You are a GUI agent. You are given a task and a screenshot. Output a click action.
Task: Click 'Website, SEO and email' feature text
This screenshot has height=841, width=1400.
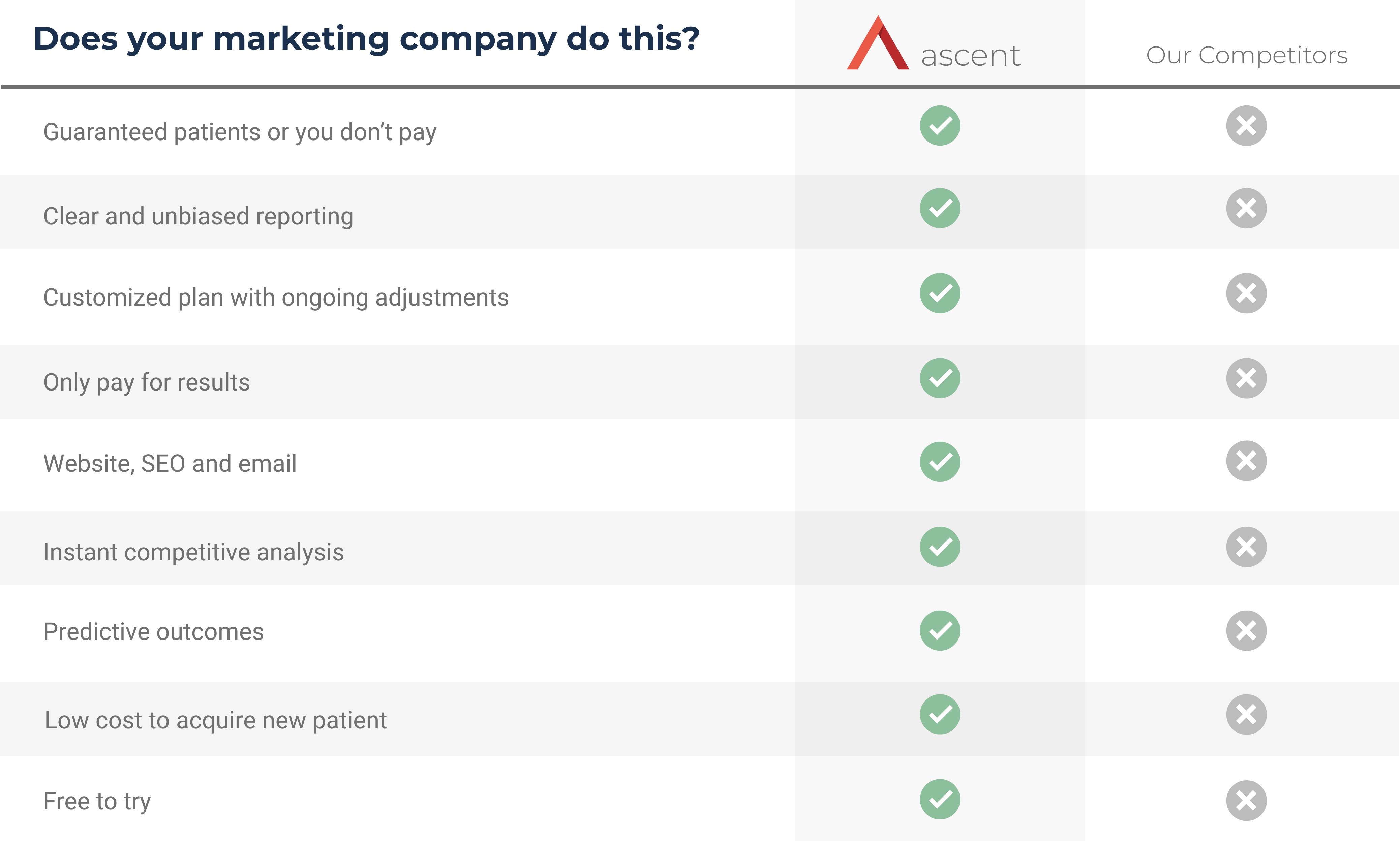(170, 464)
